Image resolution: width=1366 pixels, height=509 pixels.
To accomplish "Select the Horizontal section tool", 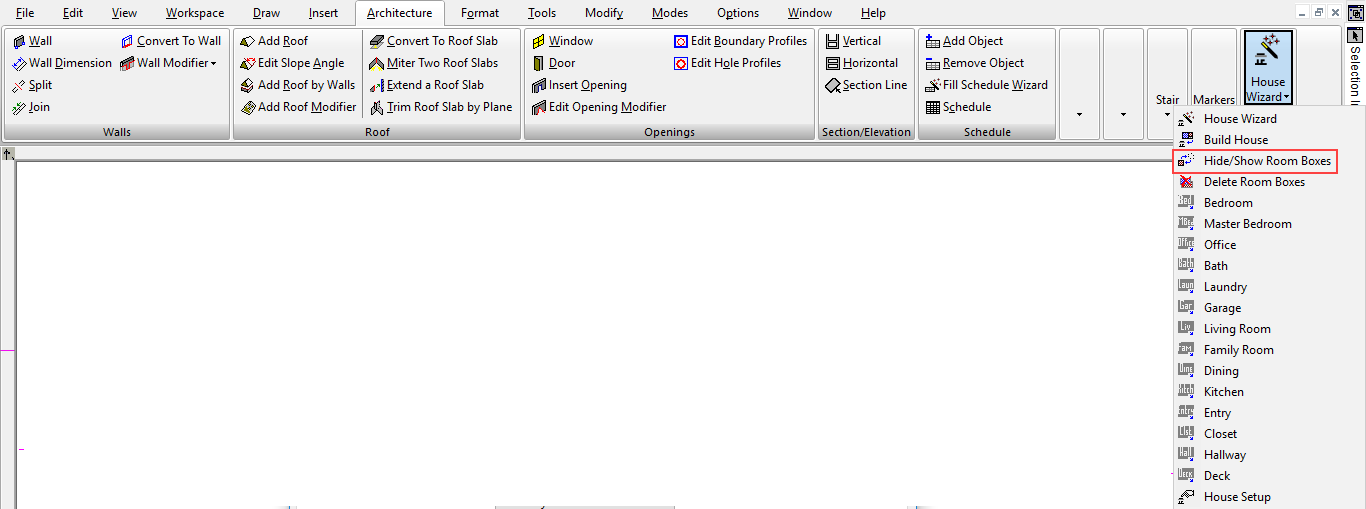I will (862, 63).
